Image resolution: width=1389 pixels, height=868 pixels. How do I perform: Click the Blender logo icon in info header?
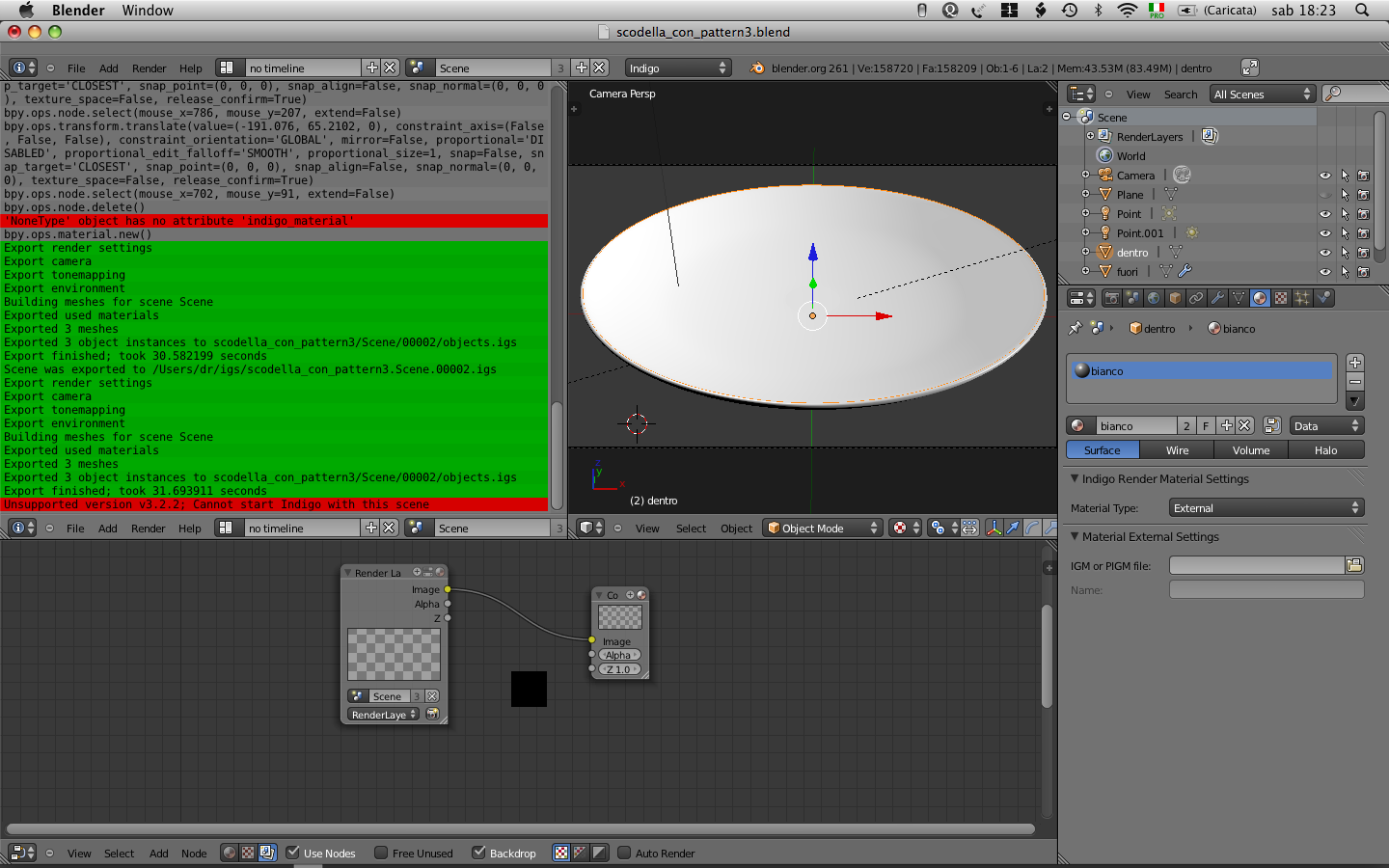click(x=757, y=68)
